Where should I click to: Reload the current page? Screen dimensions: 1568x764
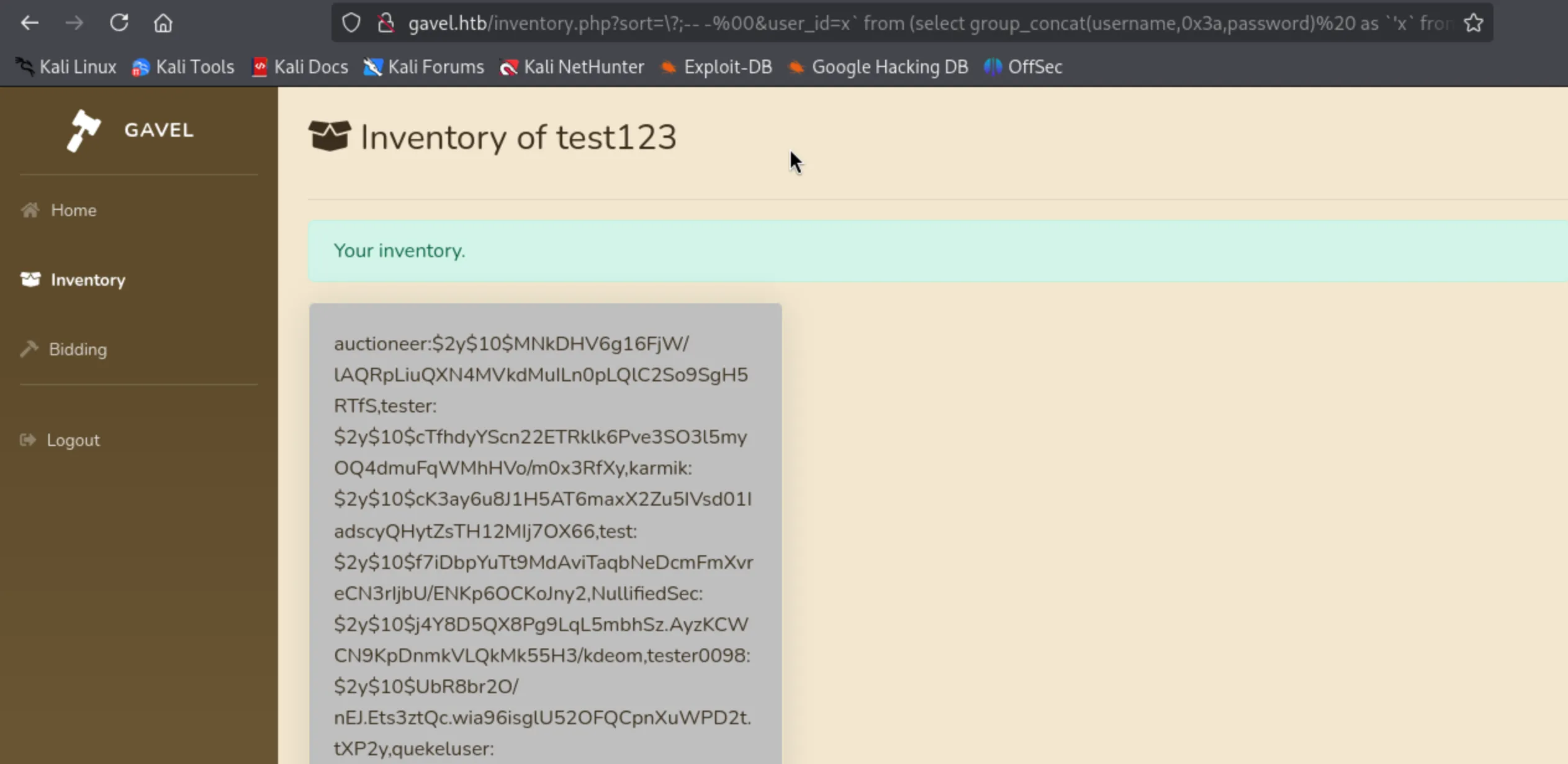click(119, 24)
